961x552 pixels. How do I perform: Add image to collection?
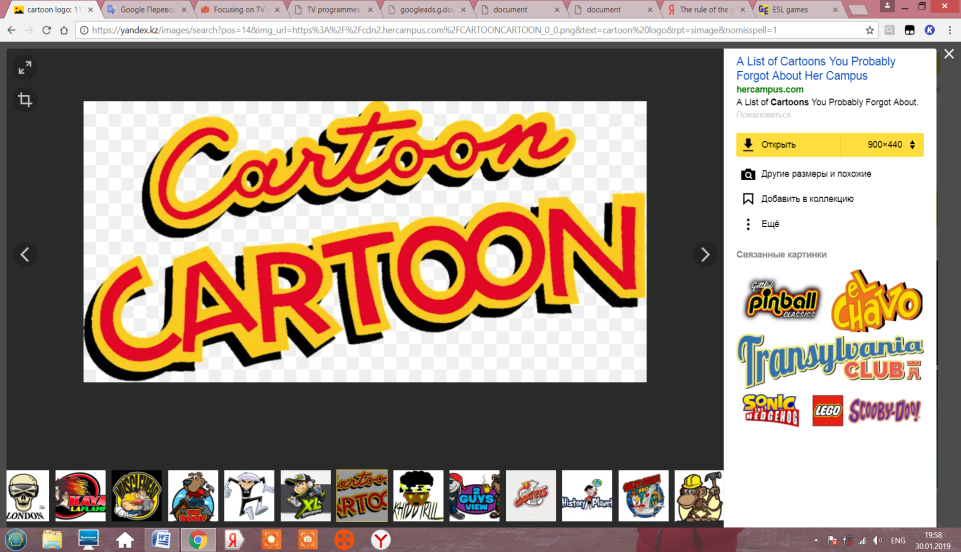point(798,198)
